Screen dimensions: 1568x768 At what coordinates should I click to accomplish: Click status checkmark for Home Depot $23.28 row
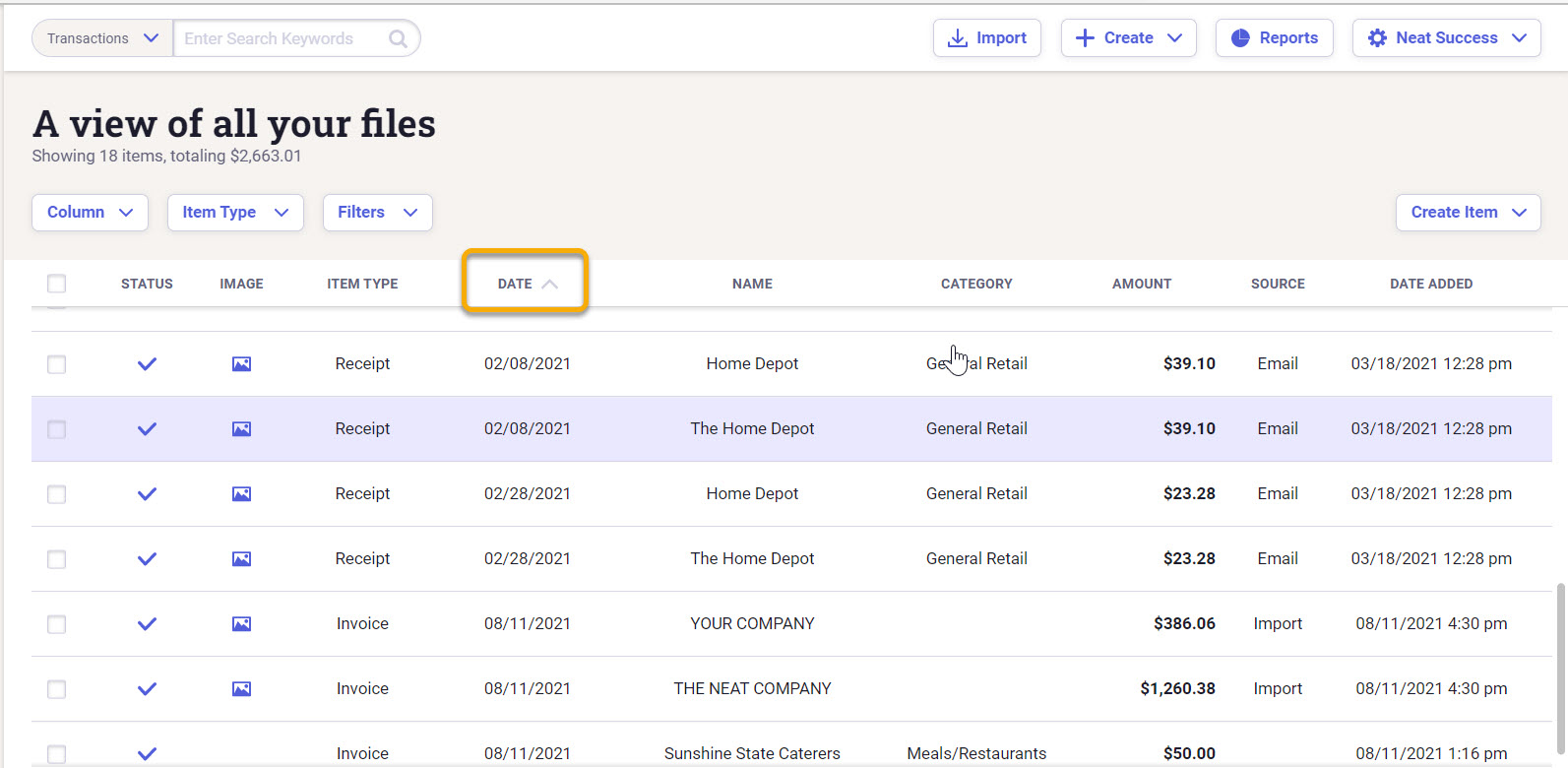[147, 494]
